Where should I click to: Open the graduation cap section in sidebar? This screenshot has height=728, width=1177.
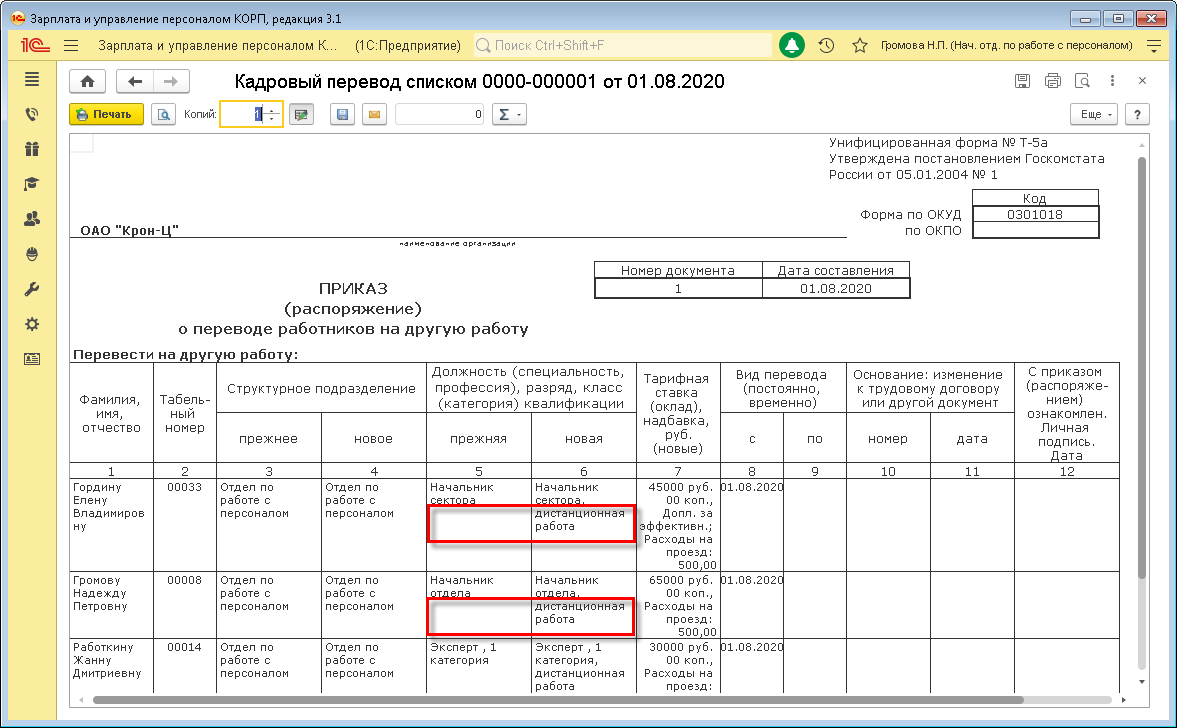tap(32, 184)
